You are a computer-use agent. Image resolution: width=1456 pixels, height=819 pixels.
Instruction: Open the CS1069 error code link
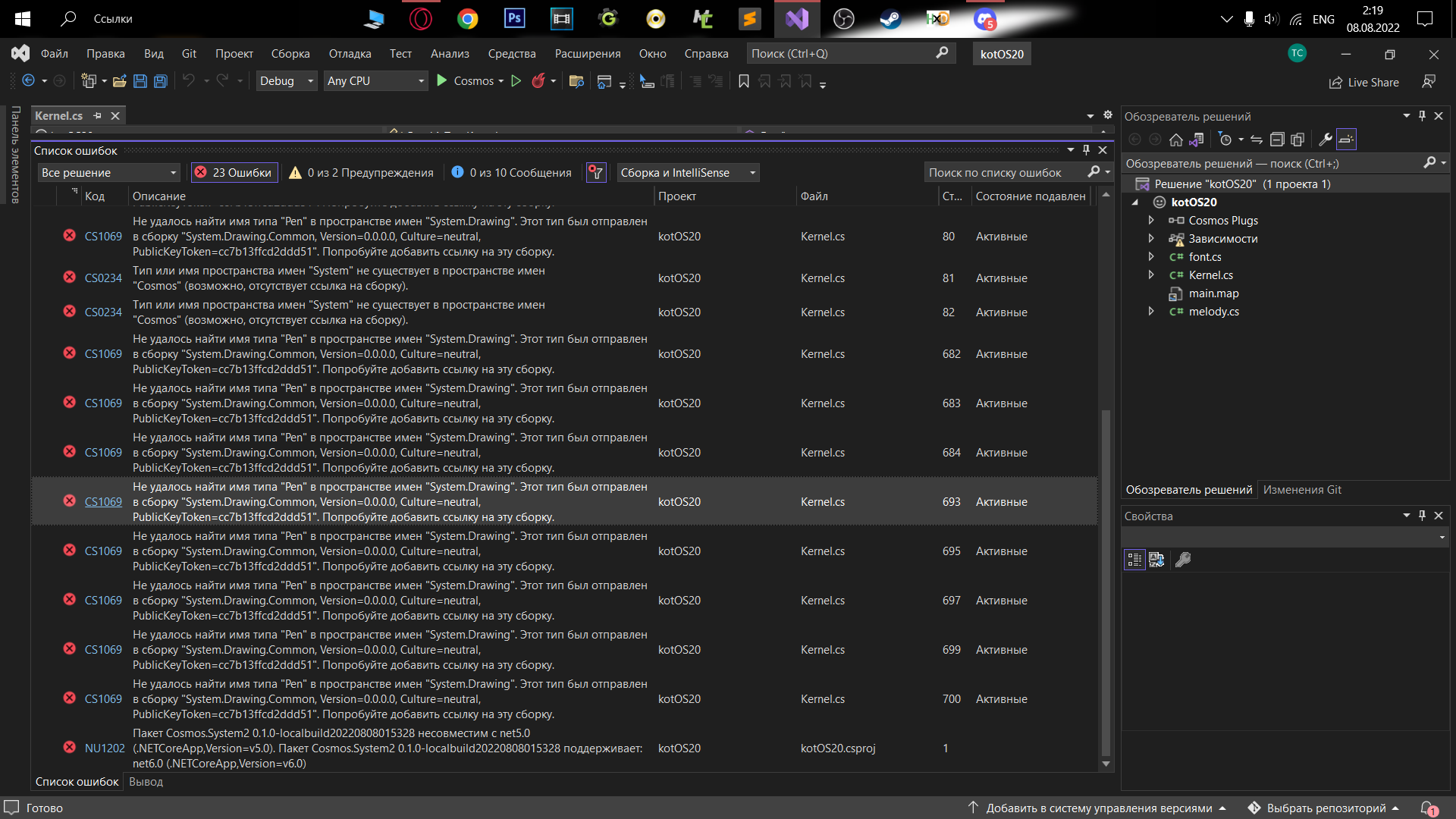coord(102,501)
